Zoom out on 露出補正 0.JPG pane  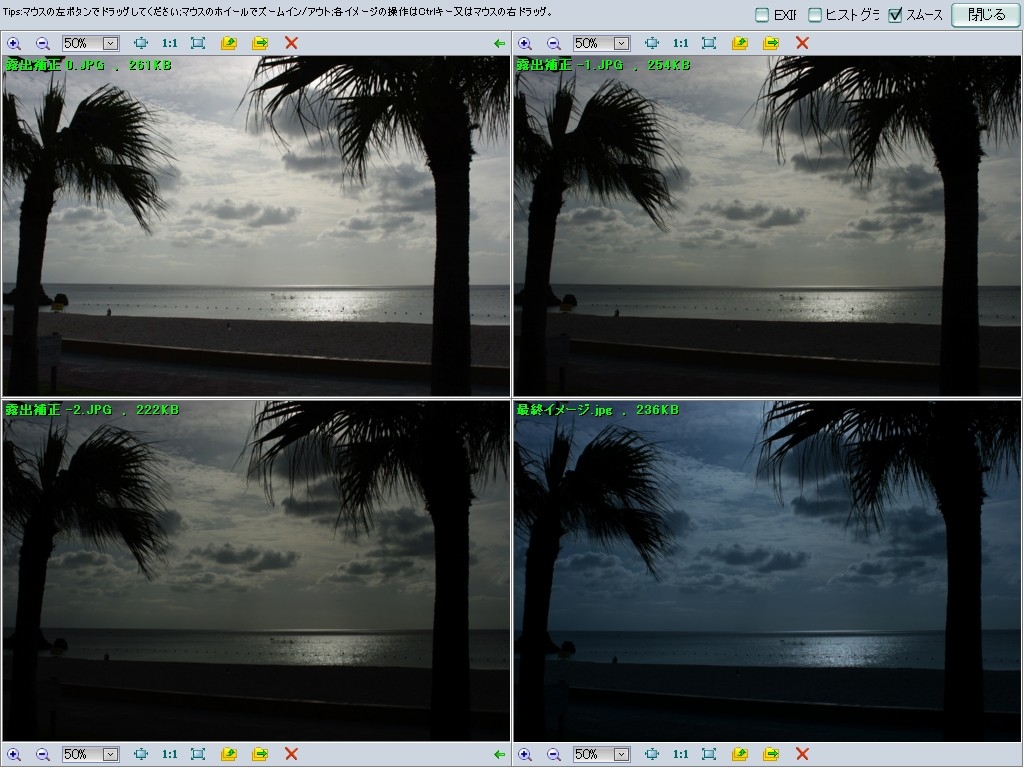42,43
